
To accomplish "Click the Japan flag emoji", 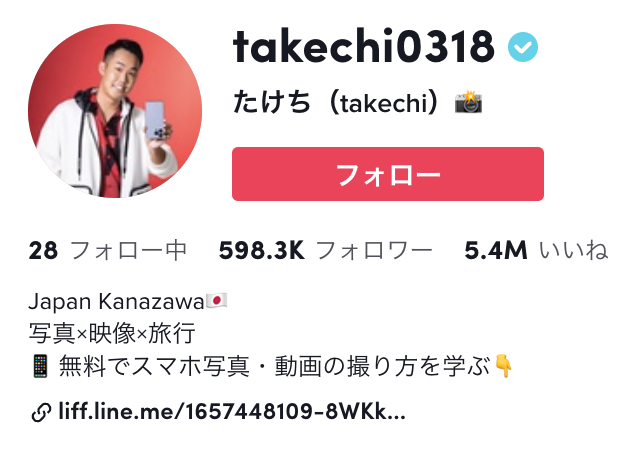I will point(216,301).
